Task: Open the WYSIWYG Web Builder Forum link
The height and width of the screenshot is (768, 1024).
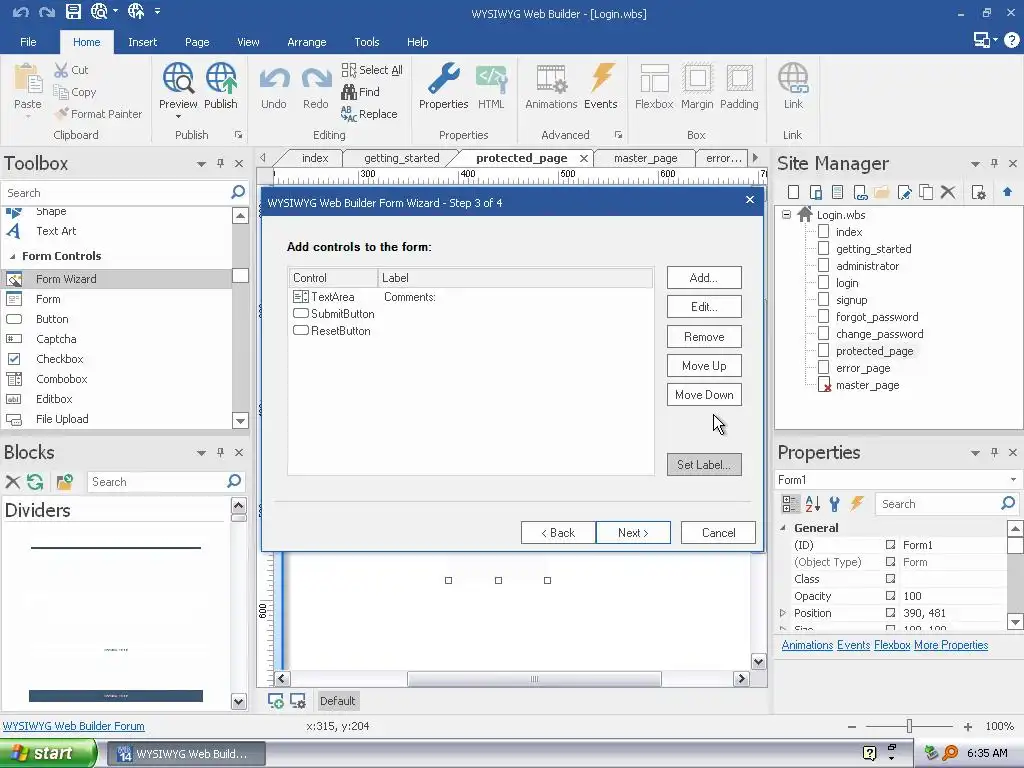Action: point(74,726)
